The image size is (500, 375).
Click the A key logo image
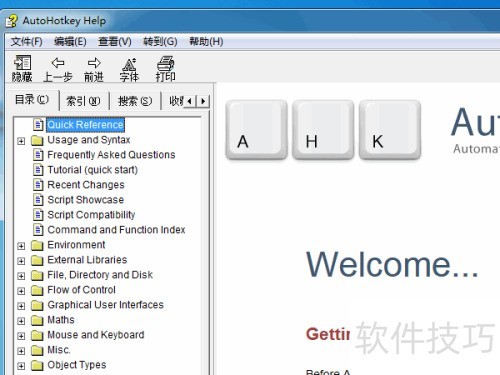pos(256,130)
